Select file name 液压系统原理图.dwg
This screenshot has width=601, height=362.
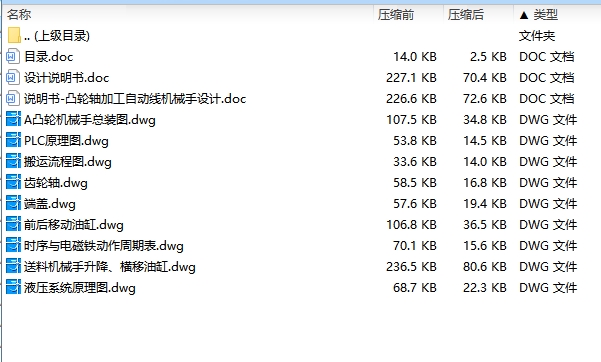click(x=80, y=288)
